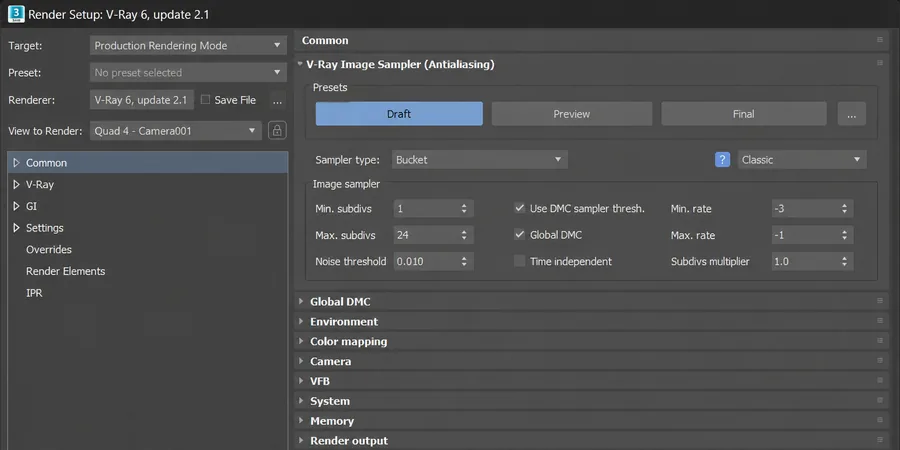The height and width of the screenshot is (450, 900).
Task: Open the View to Render dropdown
Action: coord(176,131)
